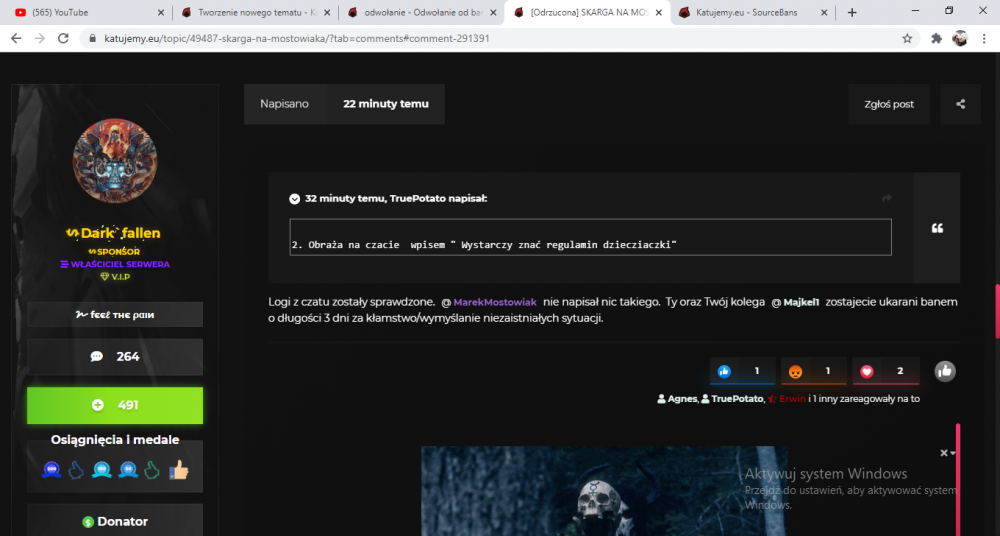Open the Majkel1 mention link
The image size is (1000, 536).
click(x=802, y=302)
